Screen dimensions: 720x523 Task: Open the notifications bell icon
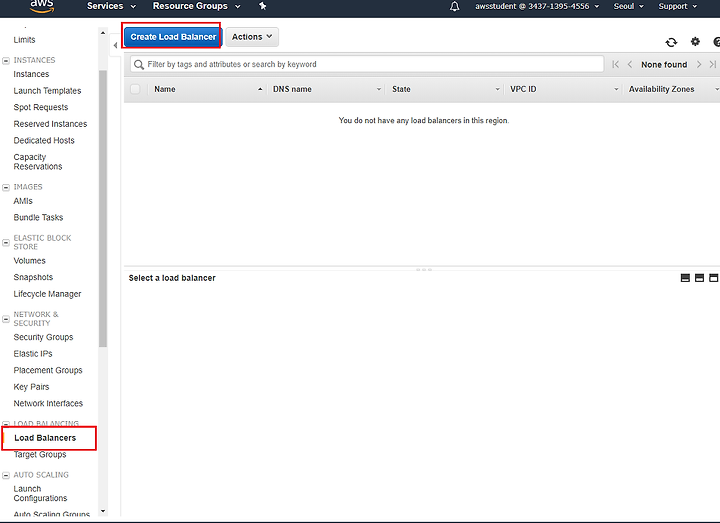[454, 6]
